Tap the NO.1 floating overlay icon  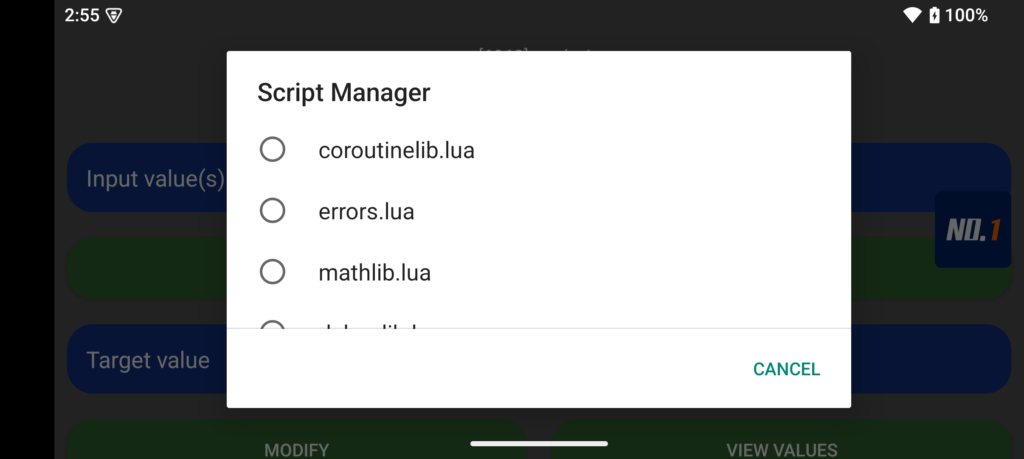click(972, 230)
